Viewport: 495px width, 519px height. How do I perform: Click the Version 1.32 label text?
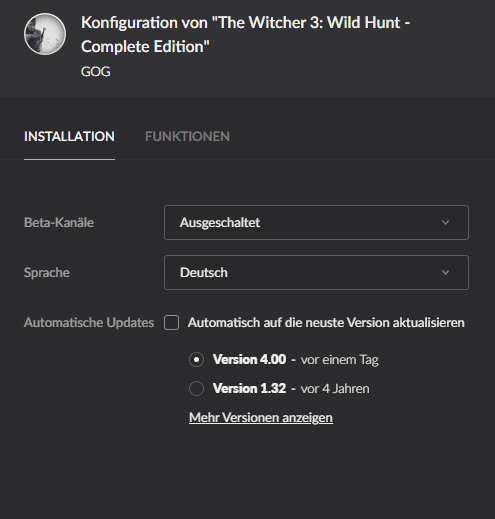(249, 388)
